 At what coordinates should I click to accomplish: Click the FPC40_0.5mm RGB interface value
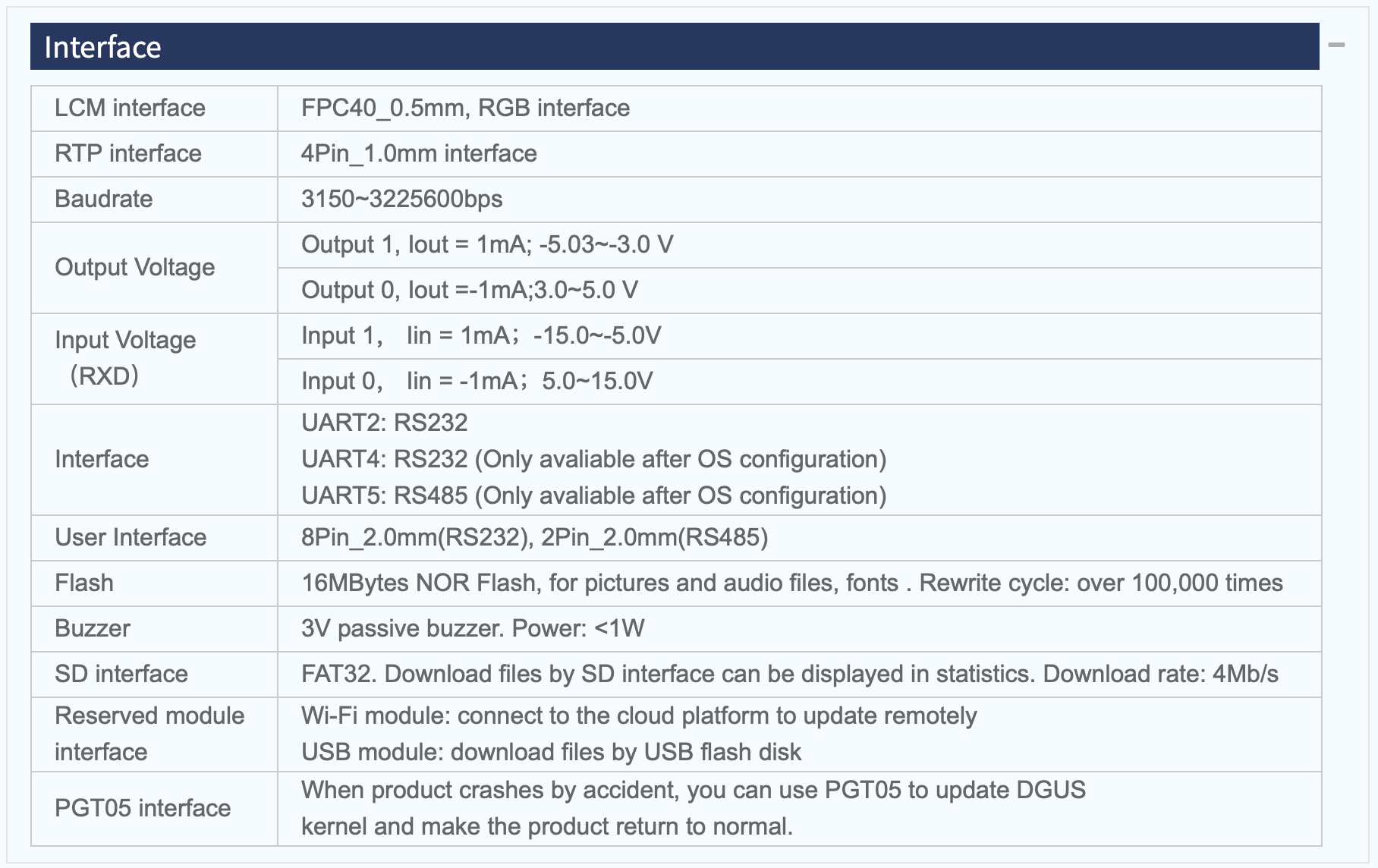(x=465, y=108)
